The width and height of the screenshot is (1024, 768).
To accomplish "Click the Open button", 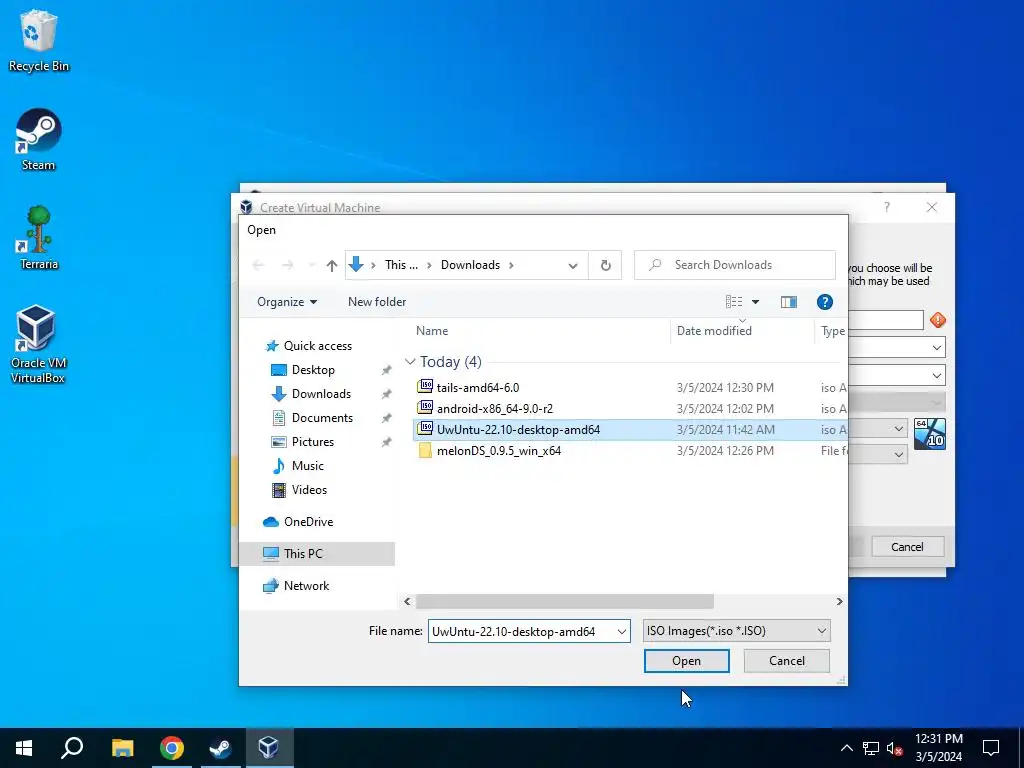I will pos(686,661).
